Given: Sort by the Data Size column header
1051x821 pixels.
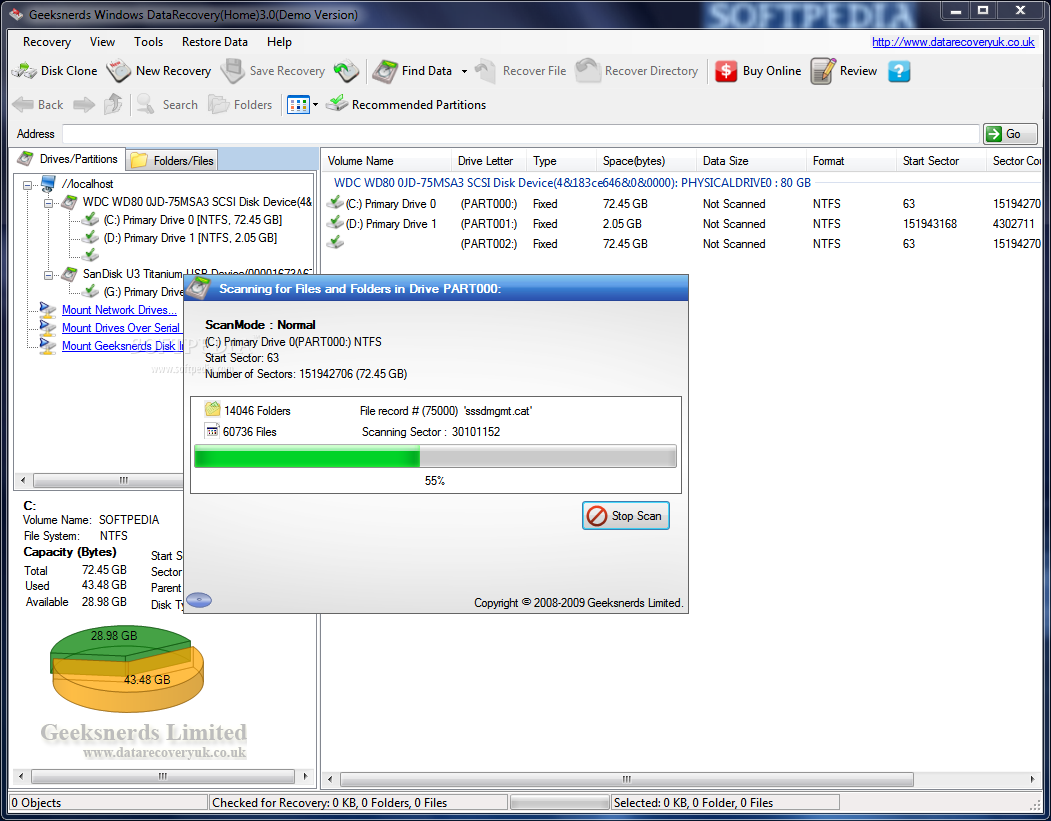Looking at the screenshot, I should tap(751, 161).
